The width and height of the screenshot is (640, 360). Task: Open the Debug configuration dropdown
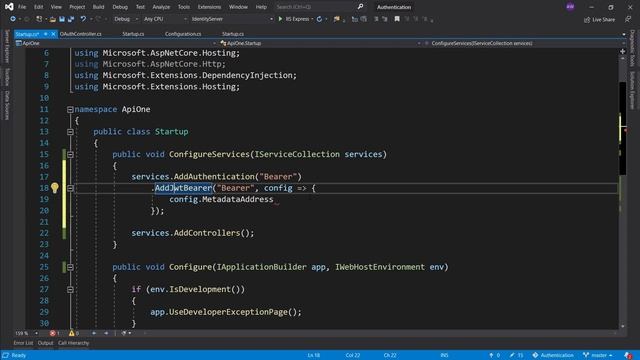pyautogui.click(x=125, y=19)
